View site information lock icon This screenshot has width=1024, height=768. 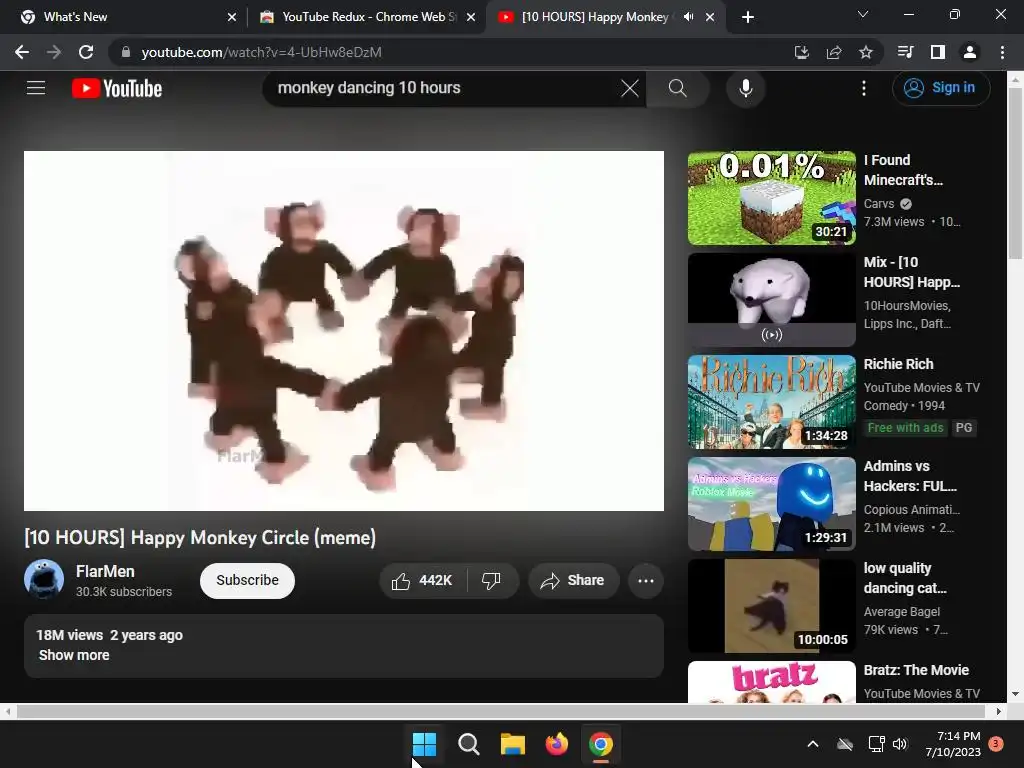(x=126, y=52)
